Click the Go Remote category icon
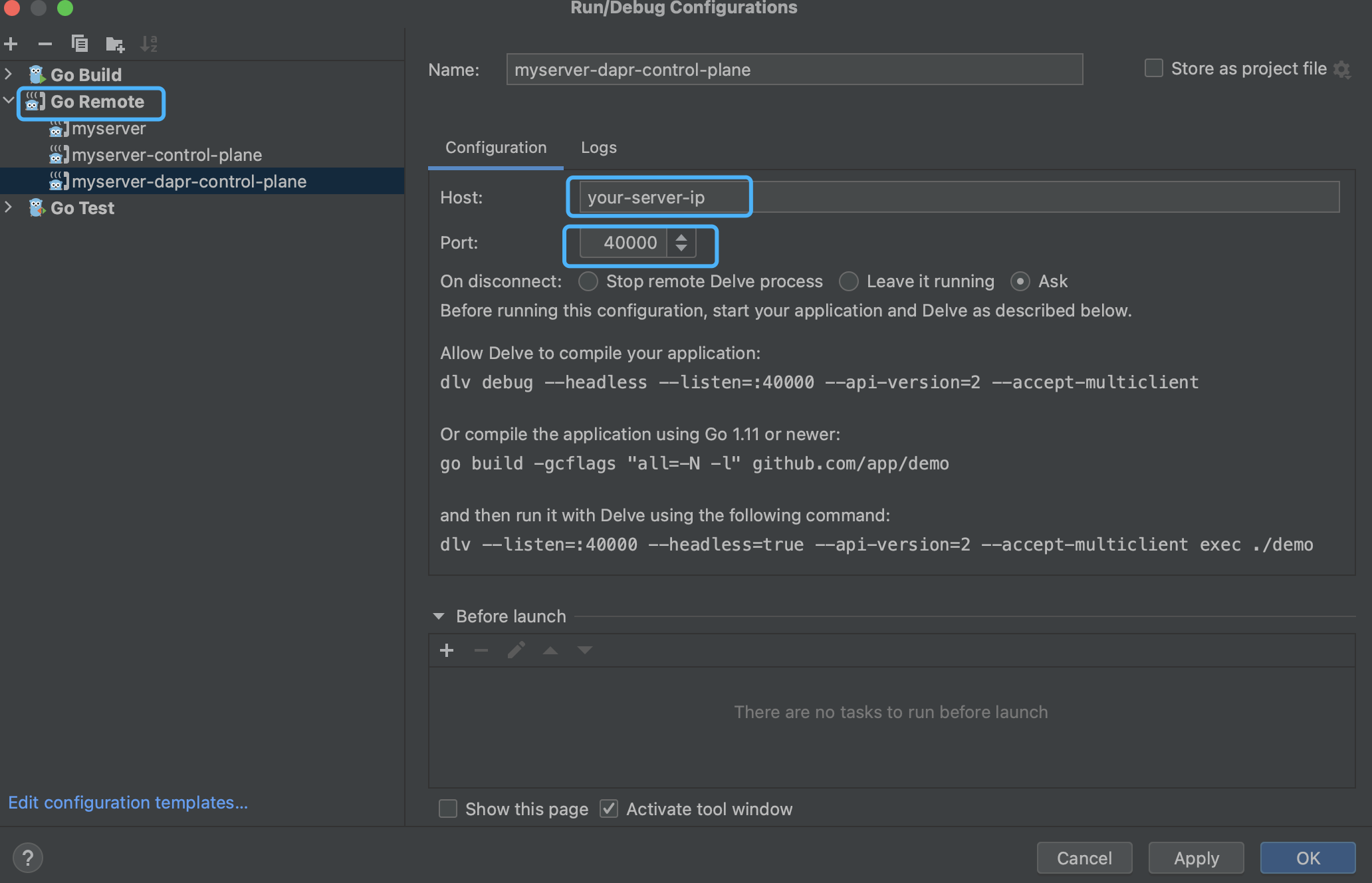This screenshot has height=883, width=1372. coord(35,102)
